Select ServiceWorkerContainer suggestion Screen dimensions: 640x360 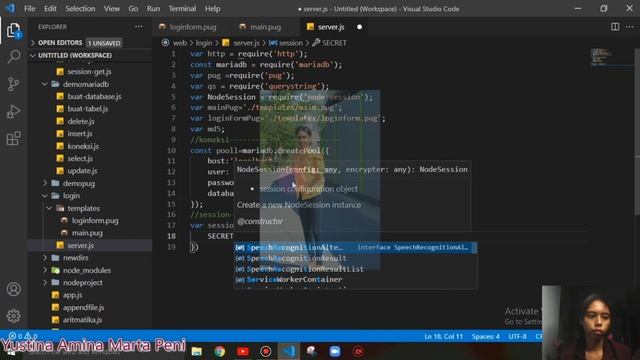tap(356, 280)
